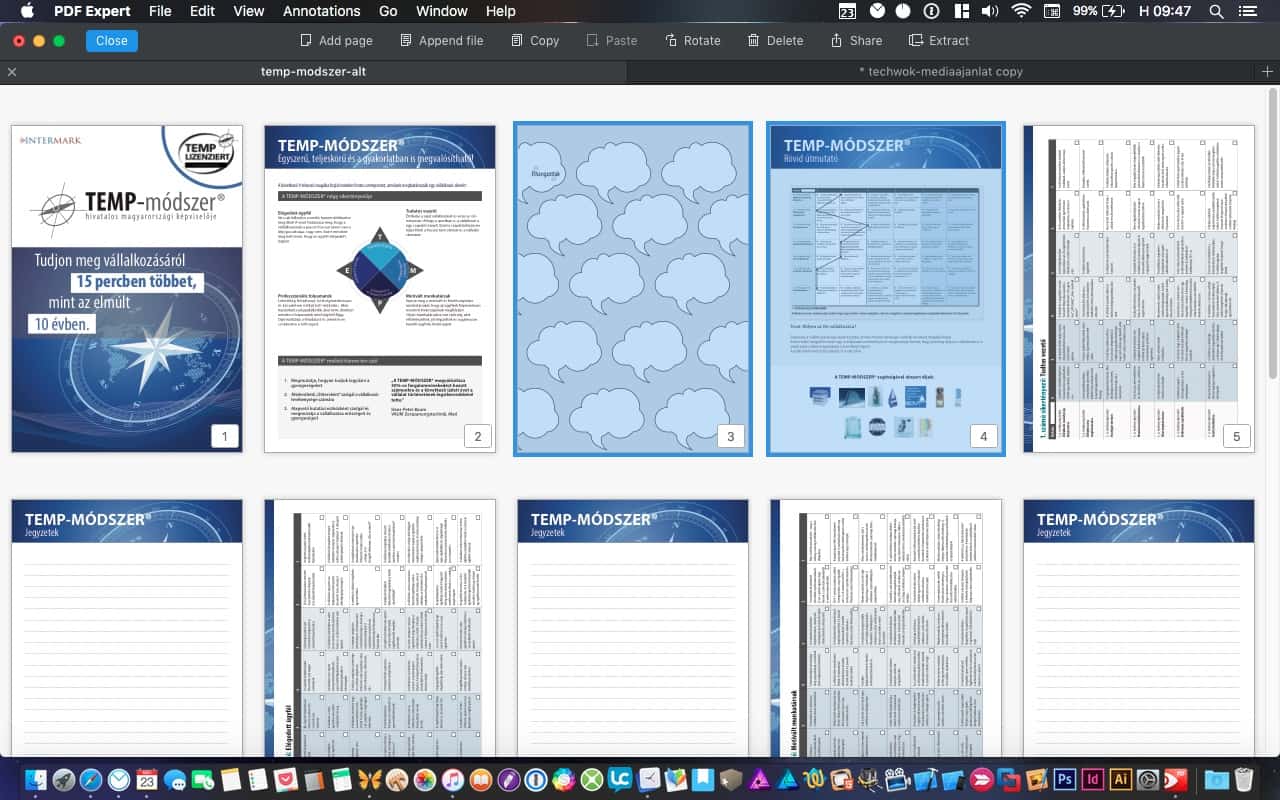
Task: Select page 4 Rövid útmutató thumbnail
Action: tap(886, 289)
